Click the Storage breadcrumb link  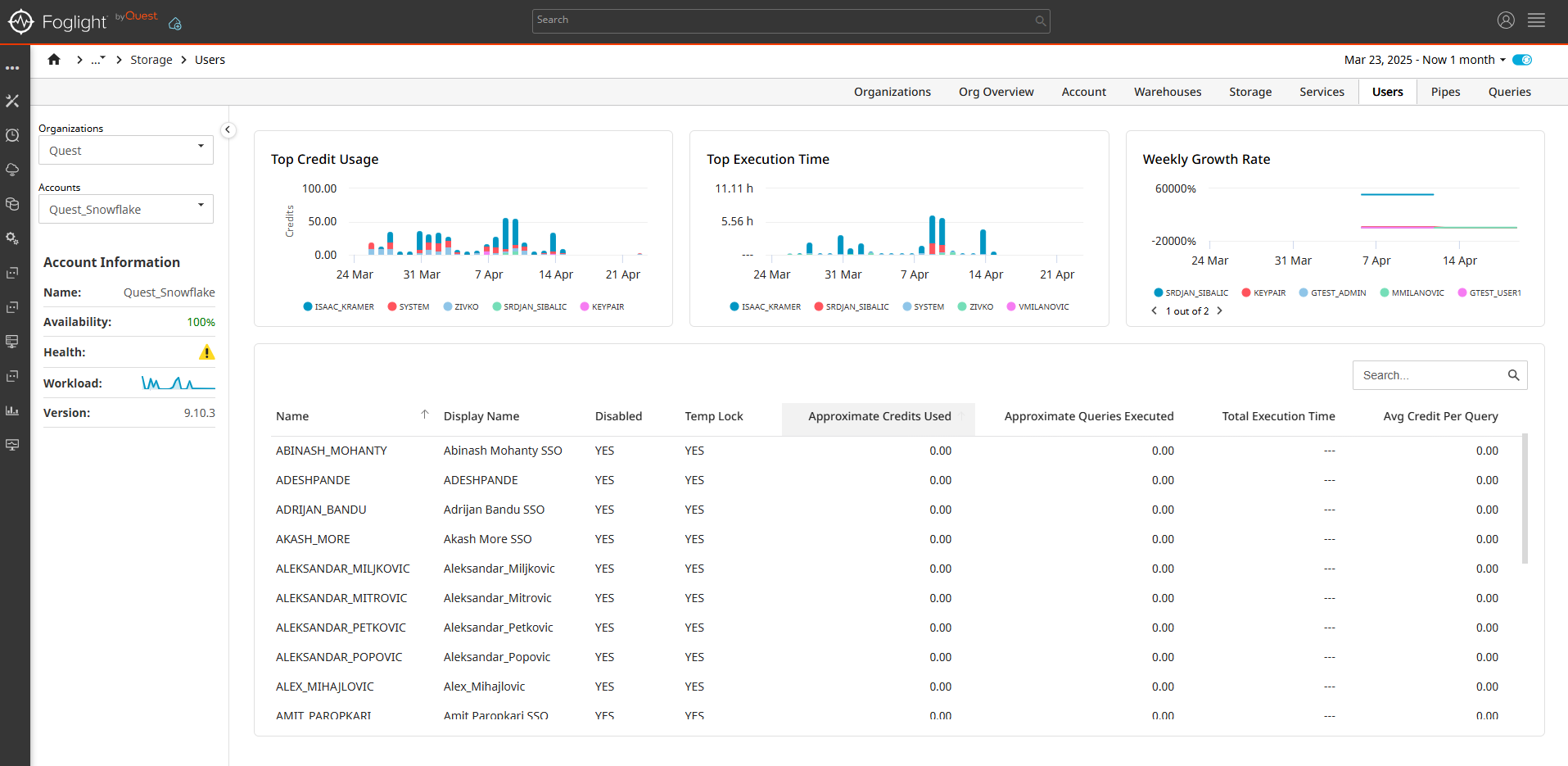pos(151,60)
